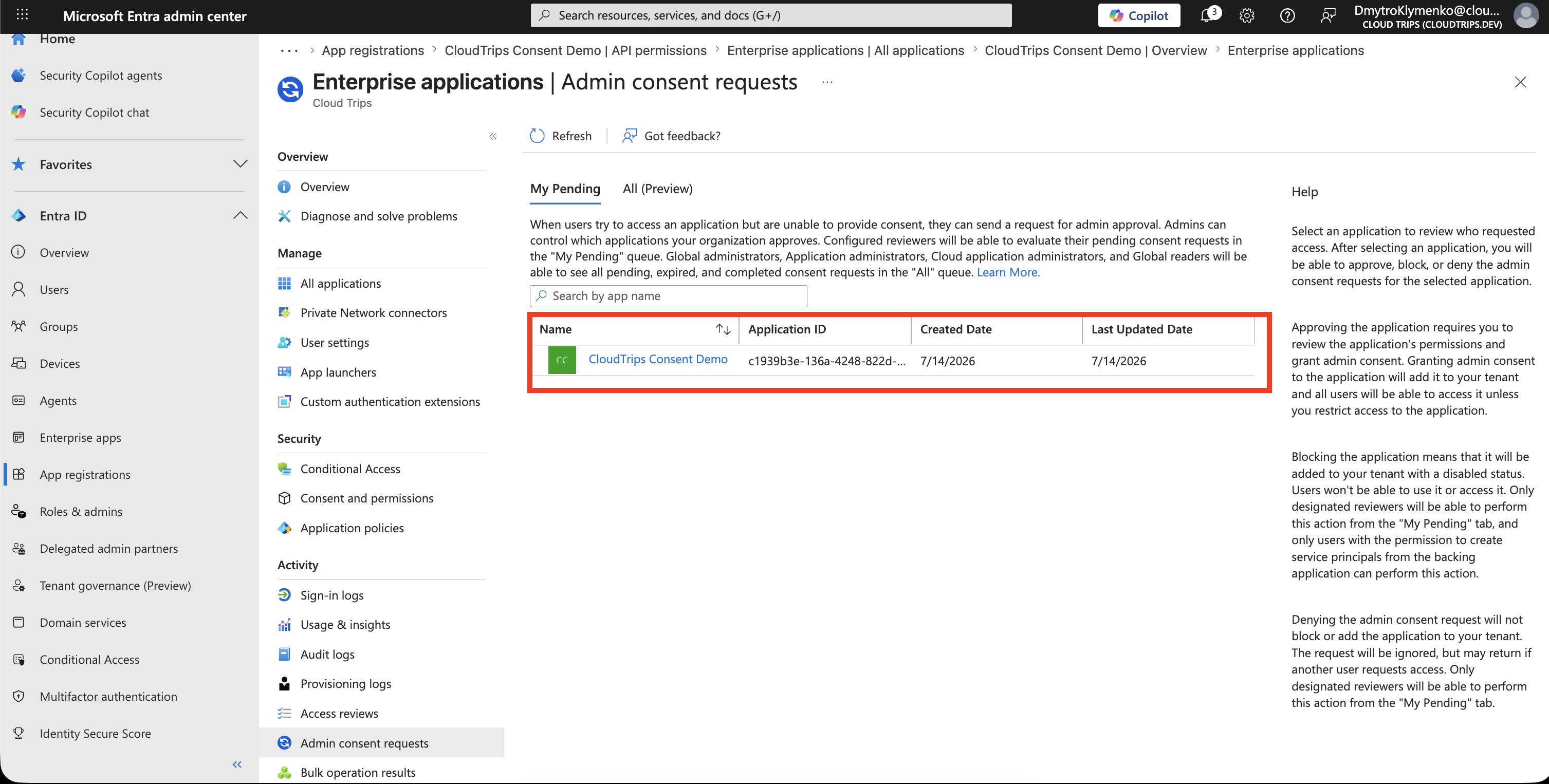Follow the Learn More link

pyautogui.click(x=1008, y=272)
